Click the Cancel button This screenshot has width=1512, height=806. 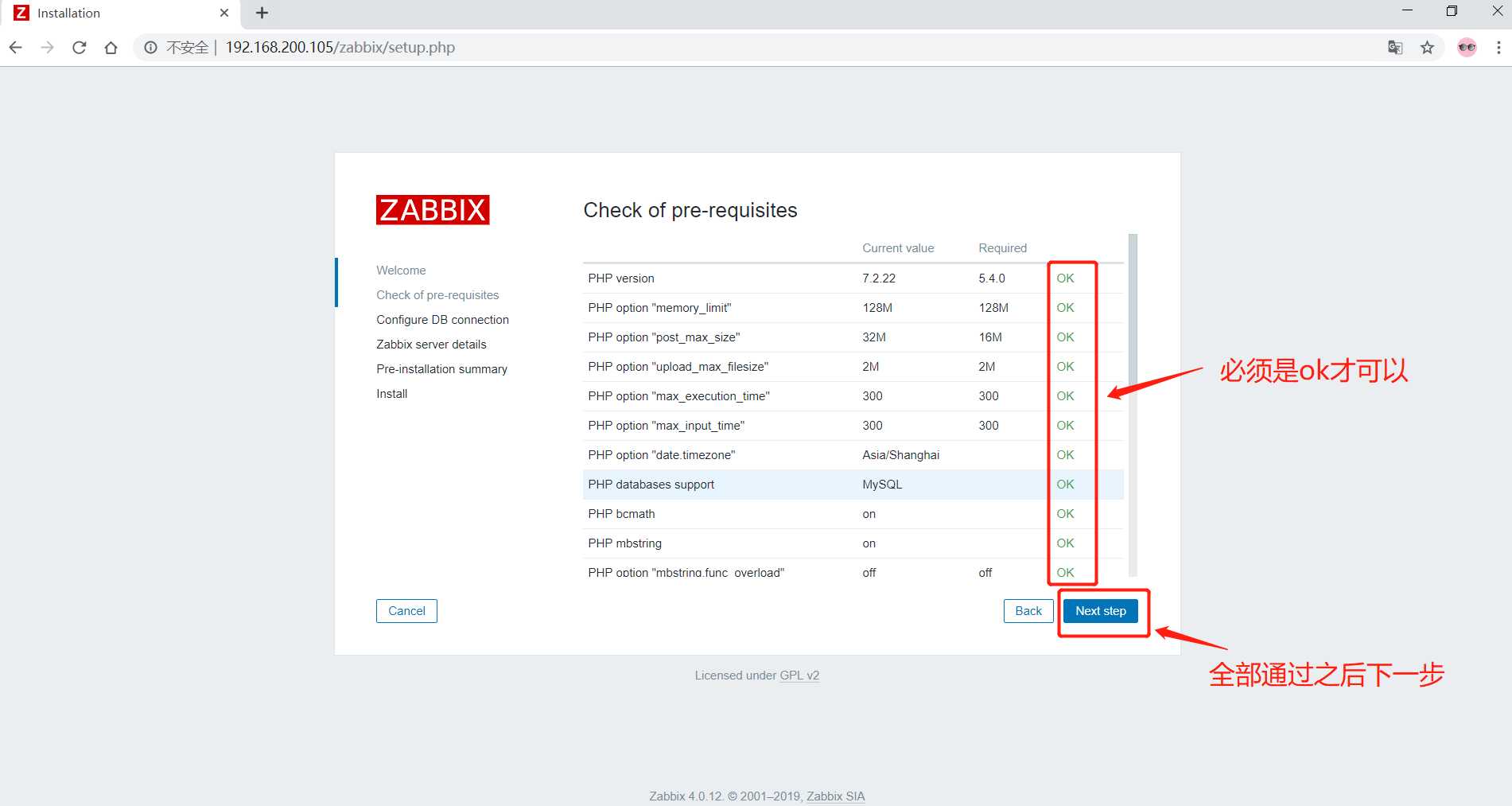(x=406, y=611)
